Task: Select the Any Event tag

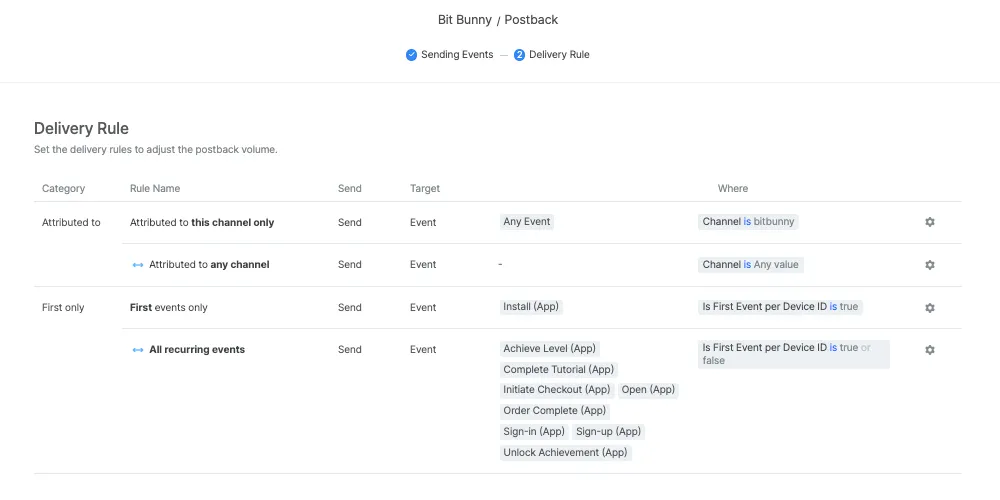Action: click(527, 222)
